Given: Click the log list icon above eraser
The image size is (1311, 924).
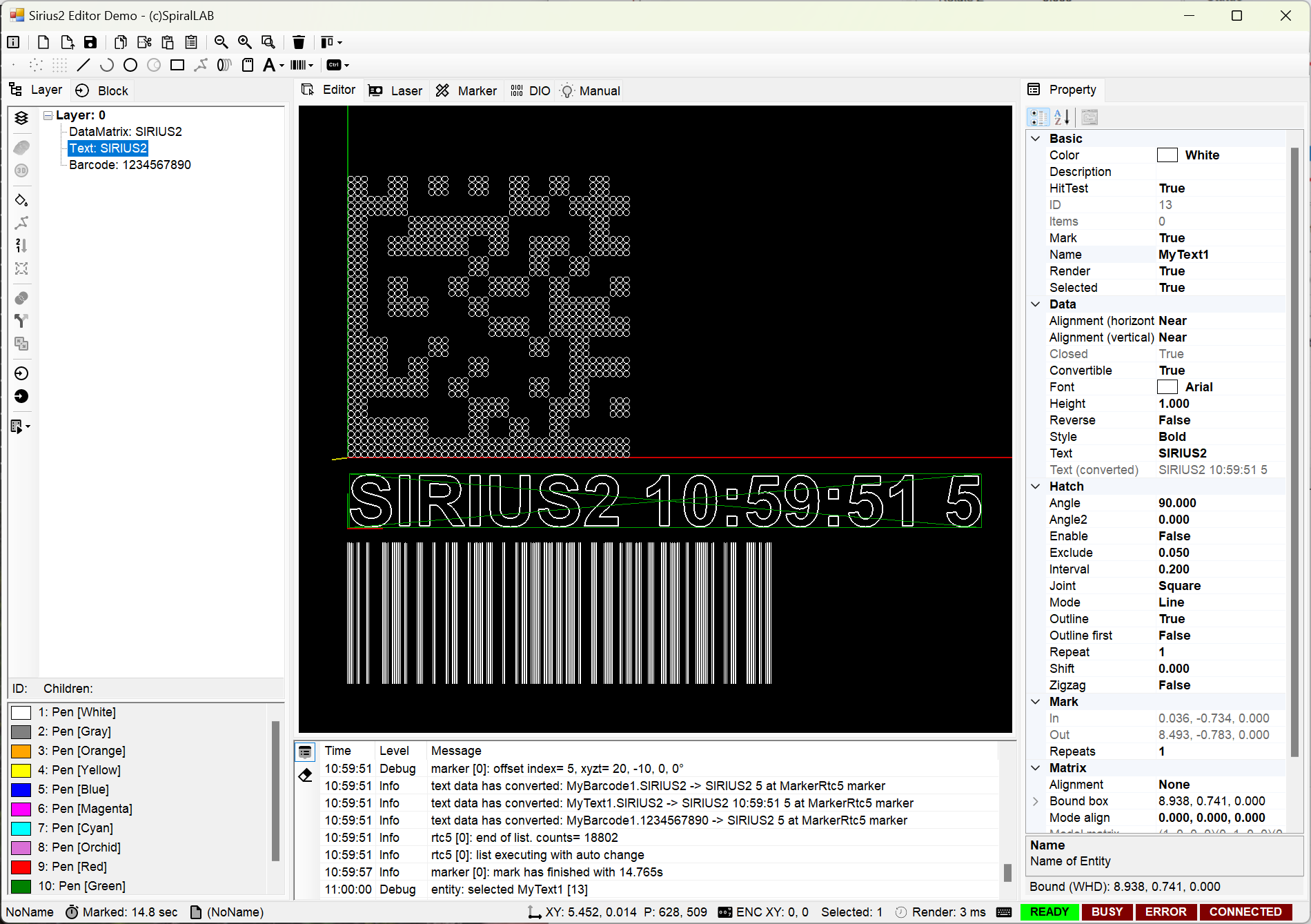Looking at the screenshot, I should 306,752.
